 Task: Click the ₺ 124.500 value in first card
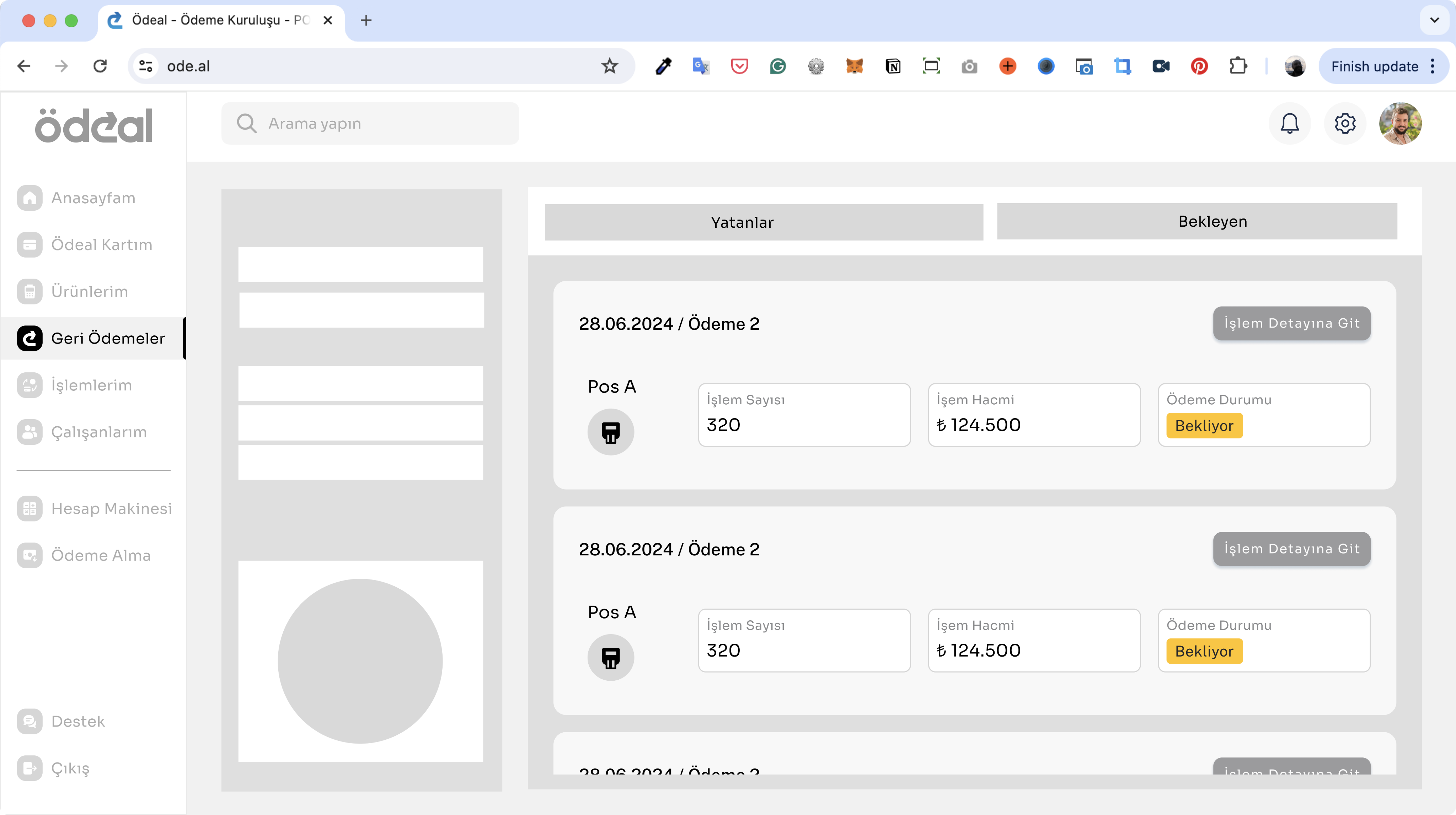[x=978, y=425]
